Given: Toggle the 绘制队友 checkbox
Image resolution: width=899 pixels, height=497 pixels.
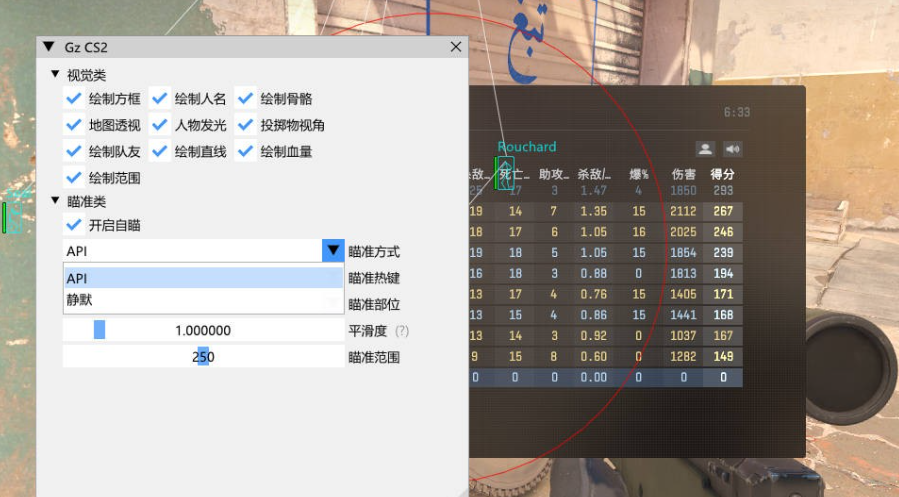Looking at the screenshot, I should point(73,151).
